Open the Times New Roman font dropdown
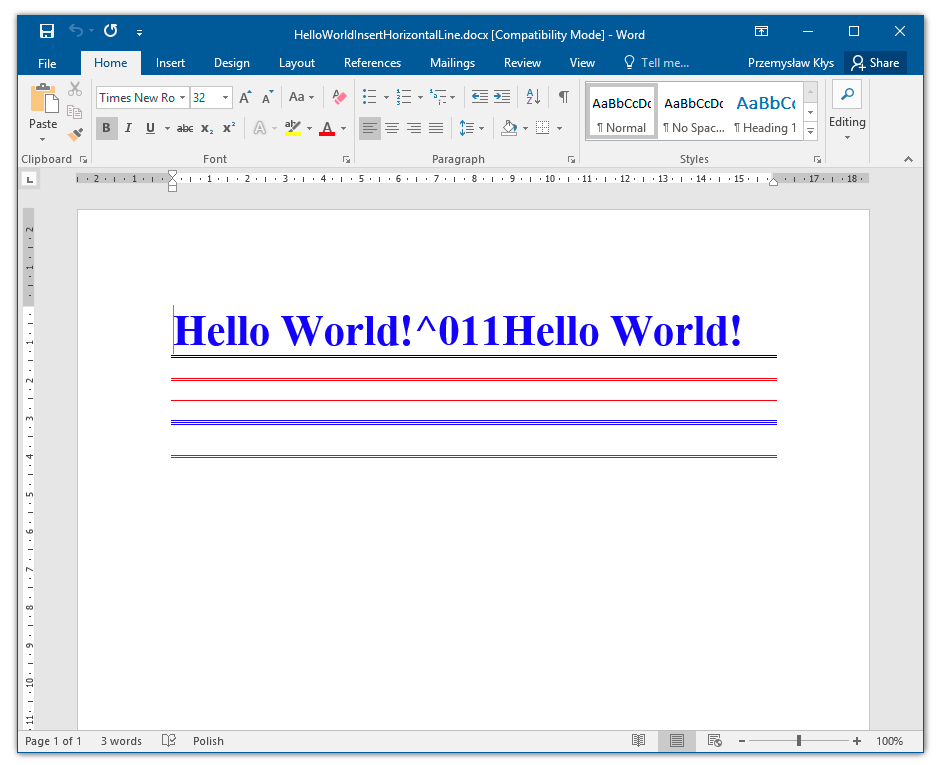This screenshot has width=938, height=765. pos(182,98)
